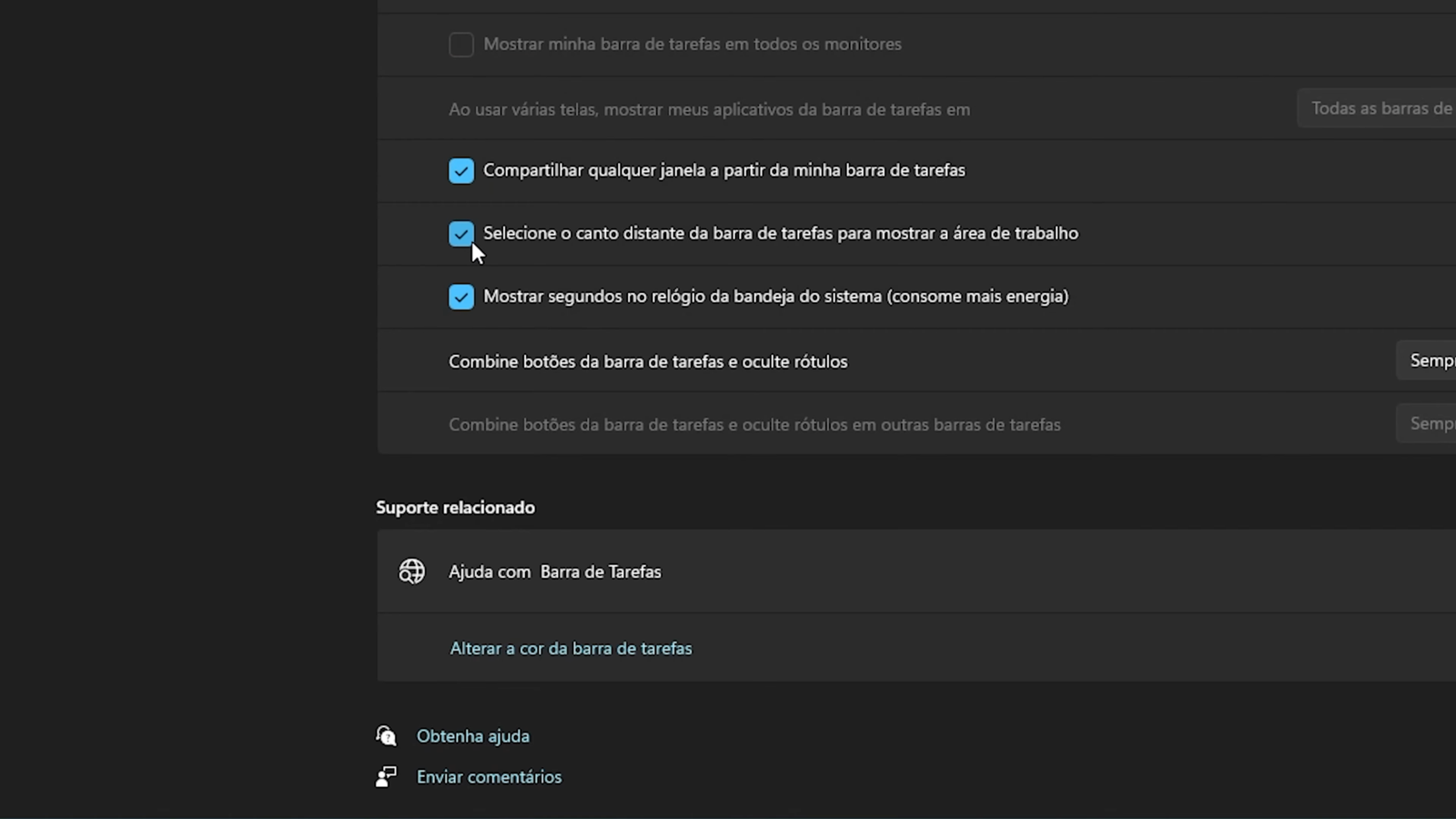
Task: Click the Obtenha ajuda headset icon
Action: tap(386, 735)
